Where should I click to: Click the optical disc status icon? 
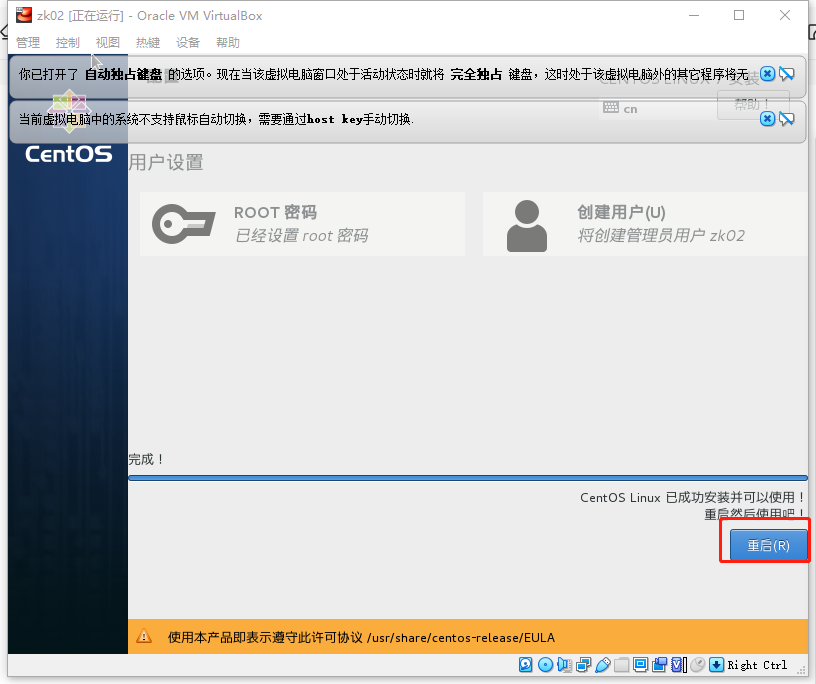545,665
